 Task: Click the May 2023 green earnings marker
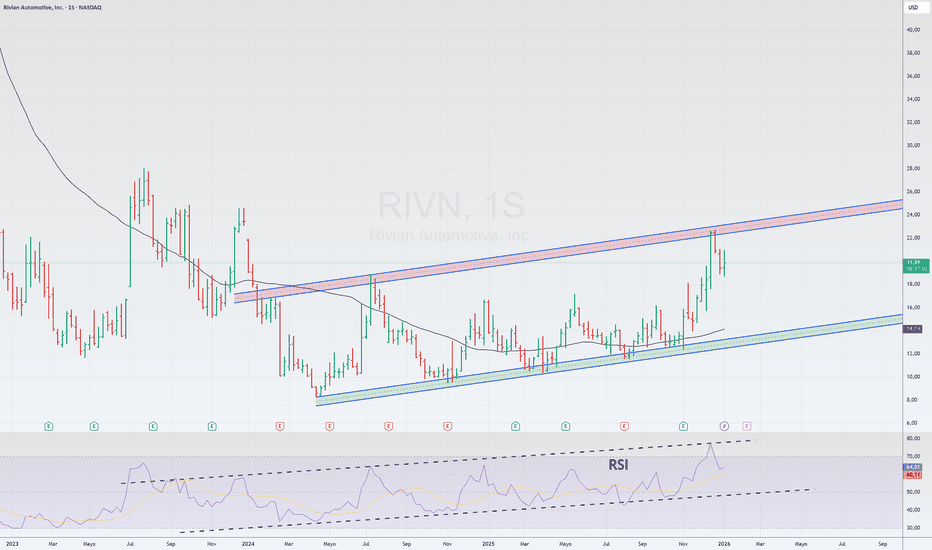[94, 426]
